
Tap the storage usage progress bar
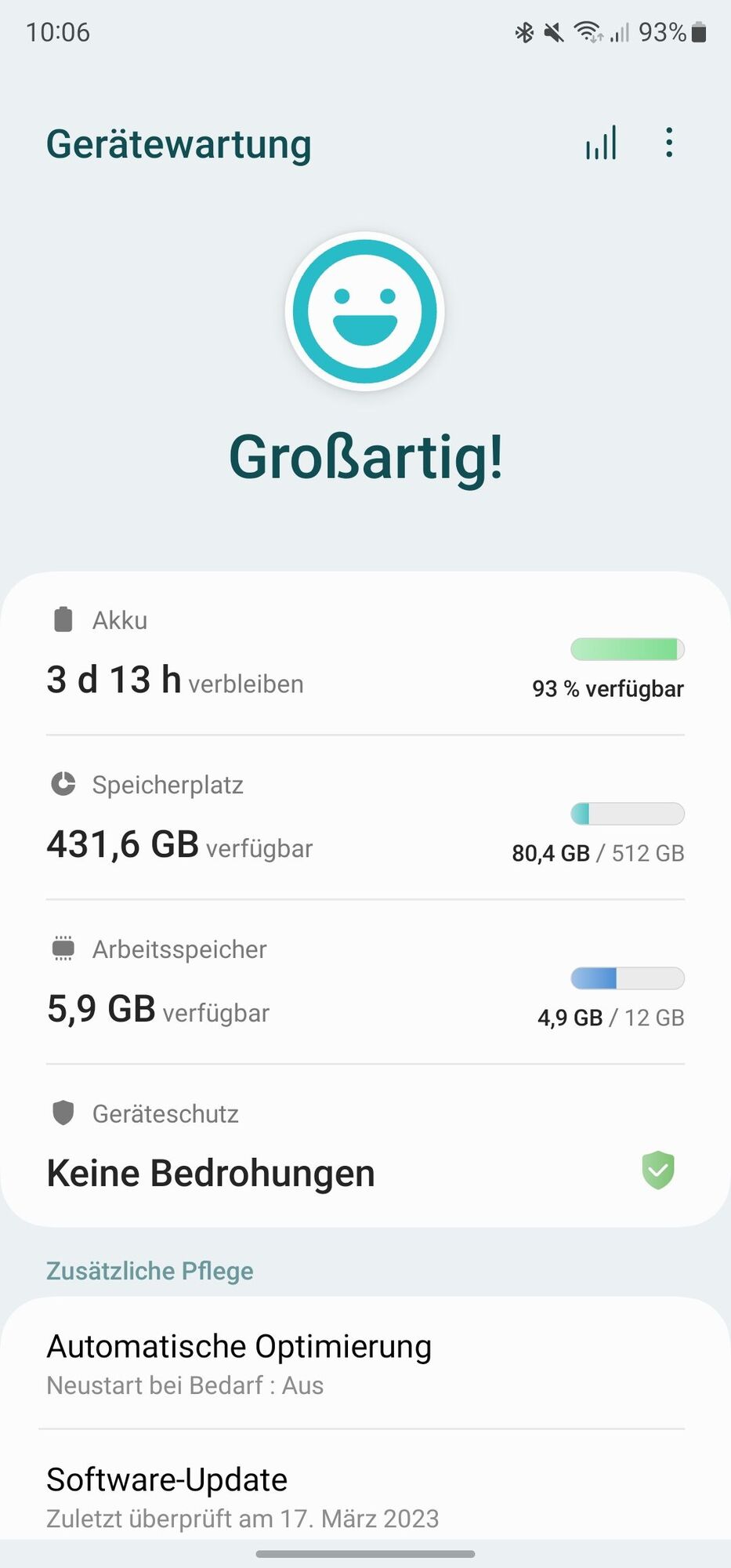tap(628, 814)
